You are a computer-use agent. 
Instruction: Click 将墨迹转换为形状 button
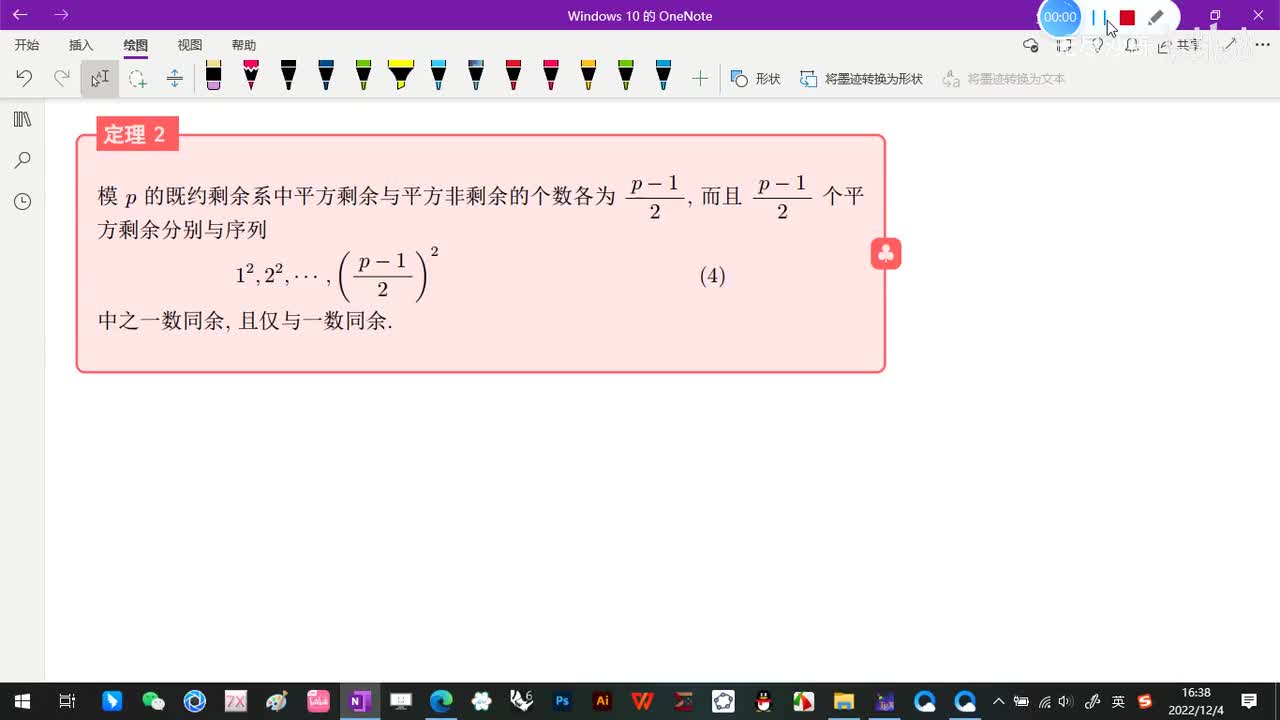point(862,78)
